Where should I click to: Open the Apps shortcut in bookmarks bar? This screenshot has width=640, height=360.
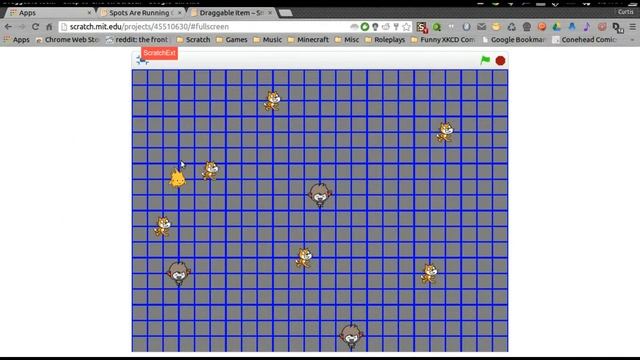pos(17,40)
